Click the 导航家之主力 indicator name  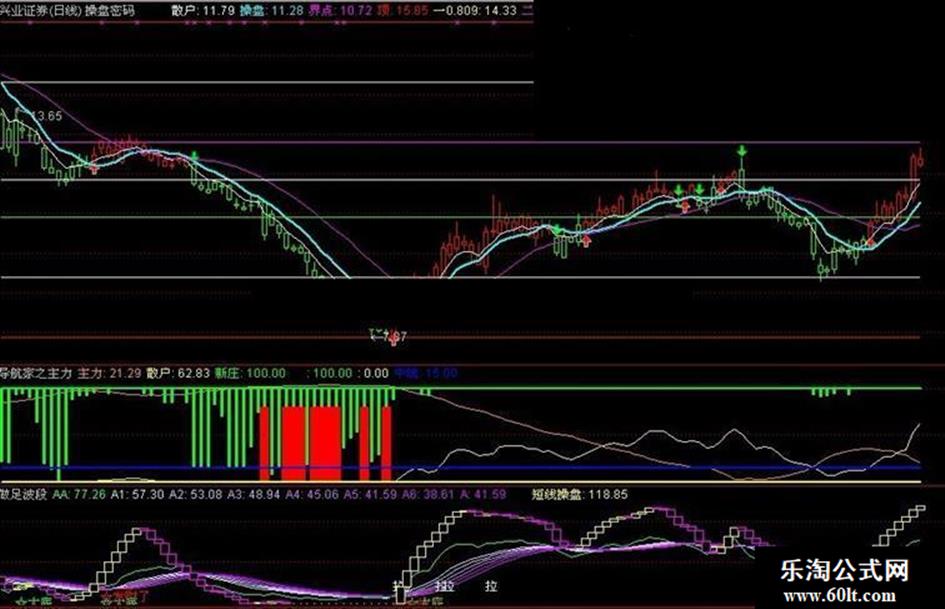[x=36, y=373]
